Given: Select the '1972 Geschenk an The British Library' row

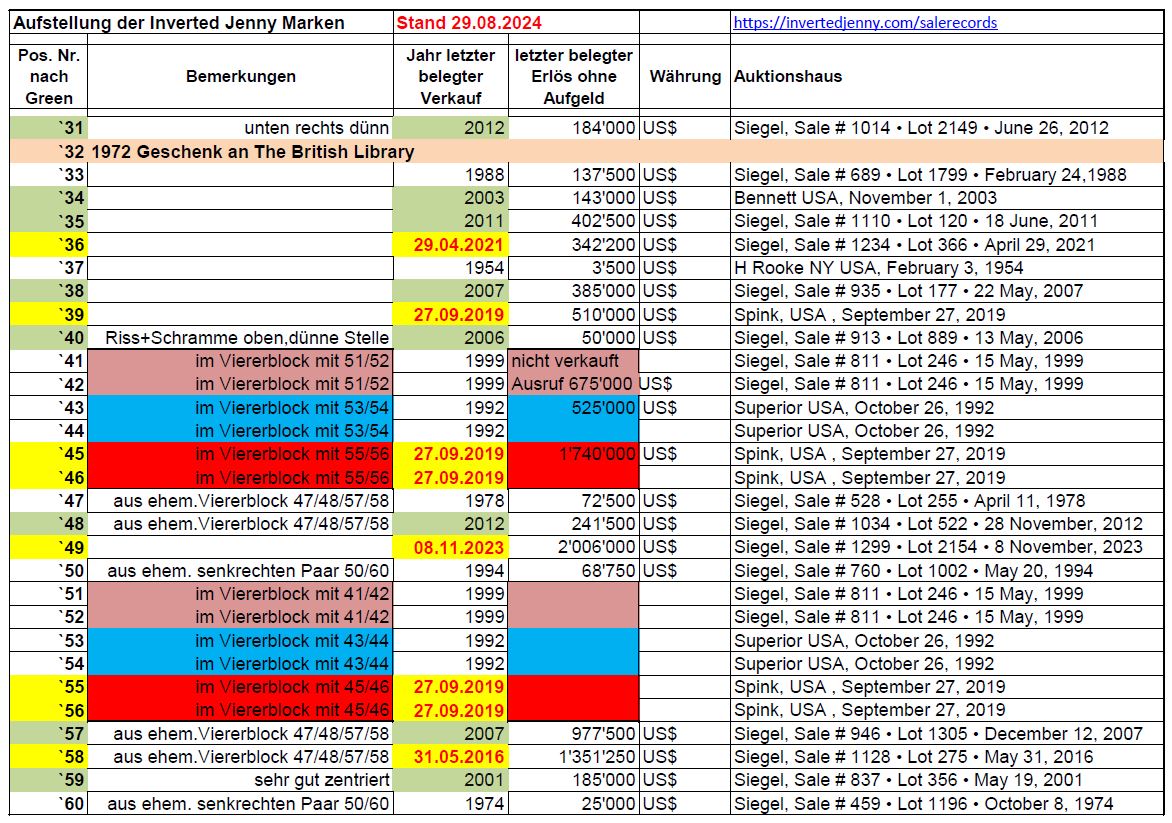Looking at the screenshot, I should pos(252,152).
